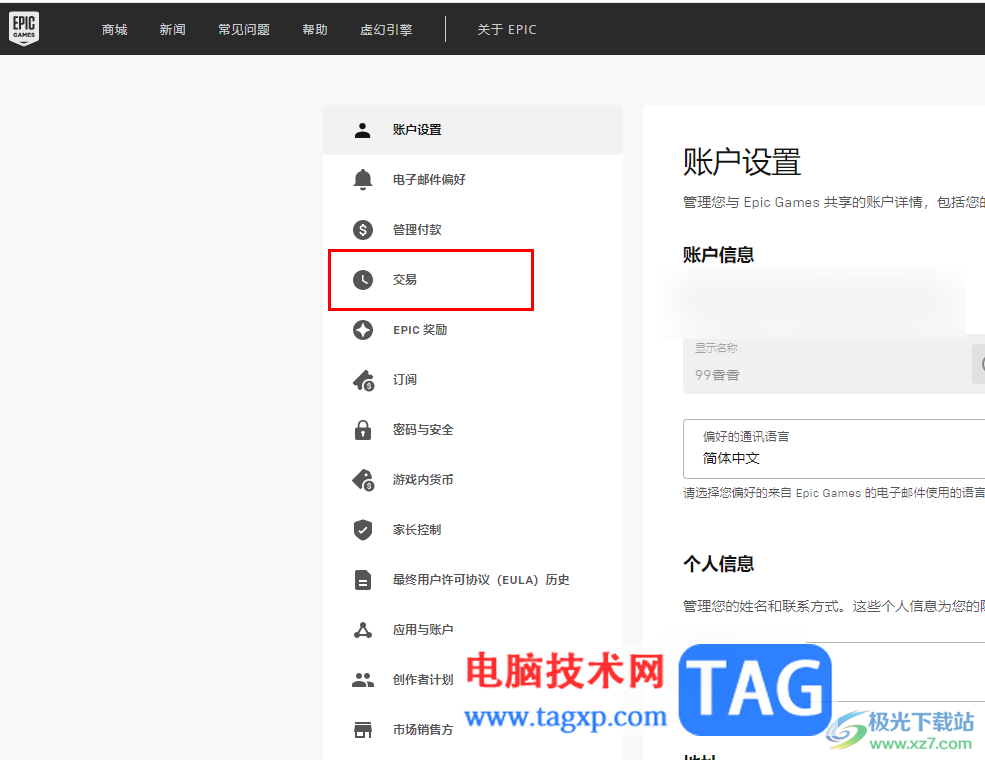This screenshot has height=760, width=985.
Task: Go to the EPIC 奖励 section
Action: pyautogui.click(x=473, y=330)
